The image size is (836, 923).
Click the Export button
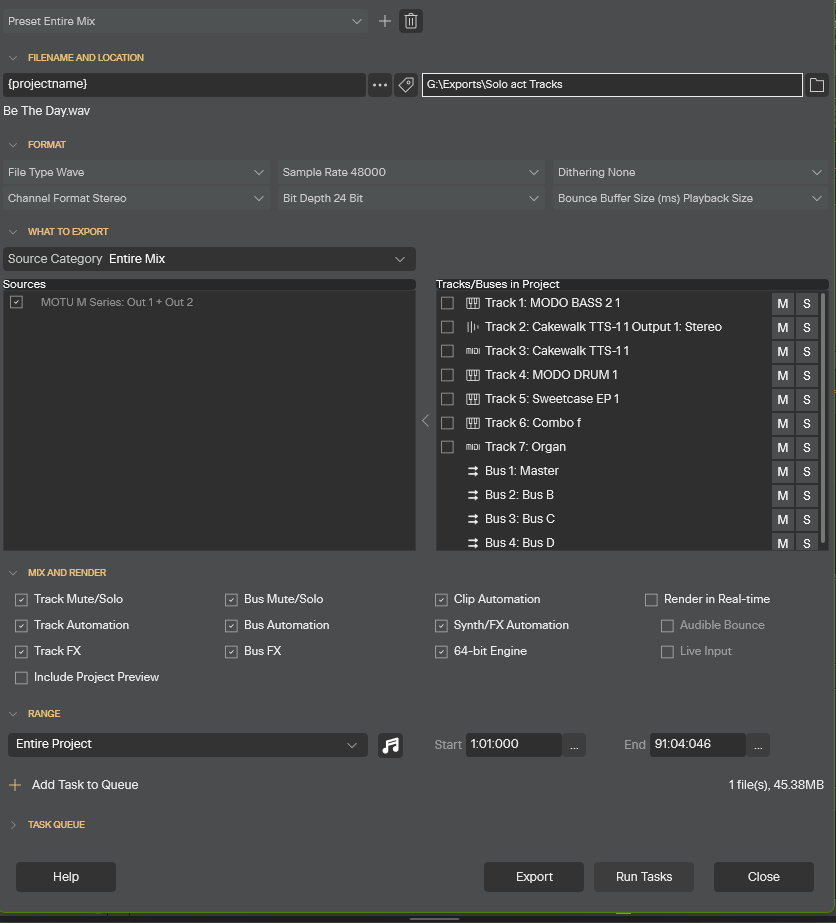click(534, 877)
